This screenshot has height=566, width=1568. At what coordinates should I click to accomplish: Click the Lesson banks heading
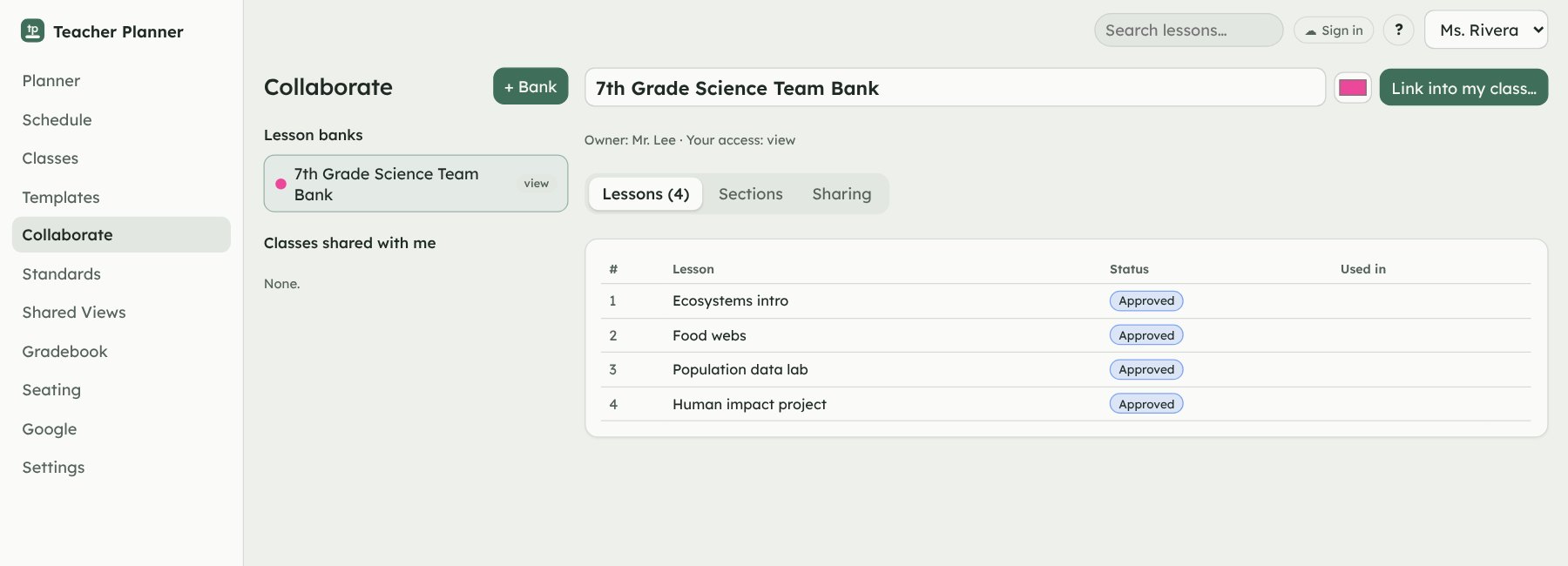(x=314, y=135)
